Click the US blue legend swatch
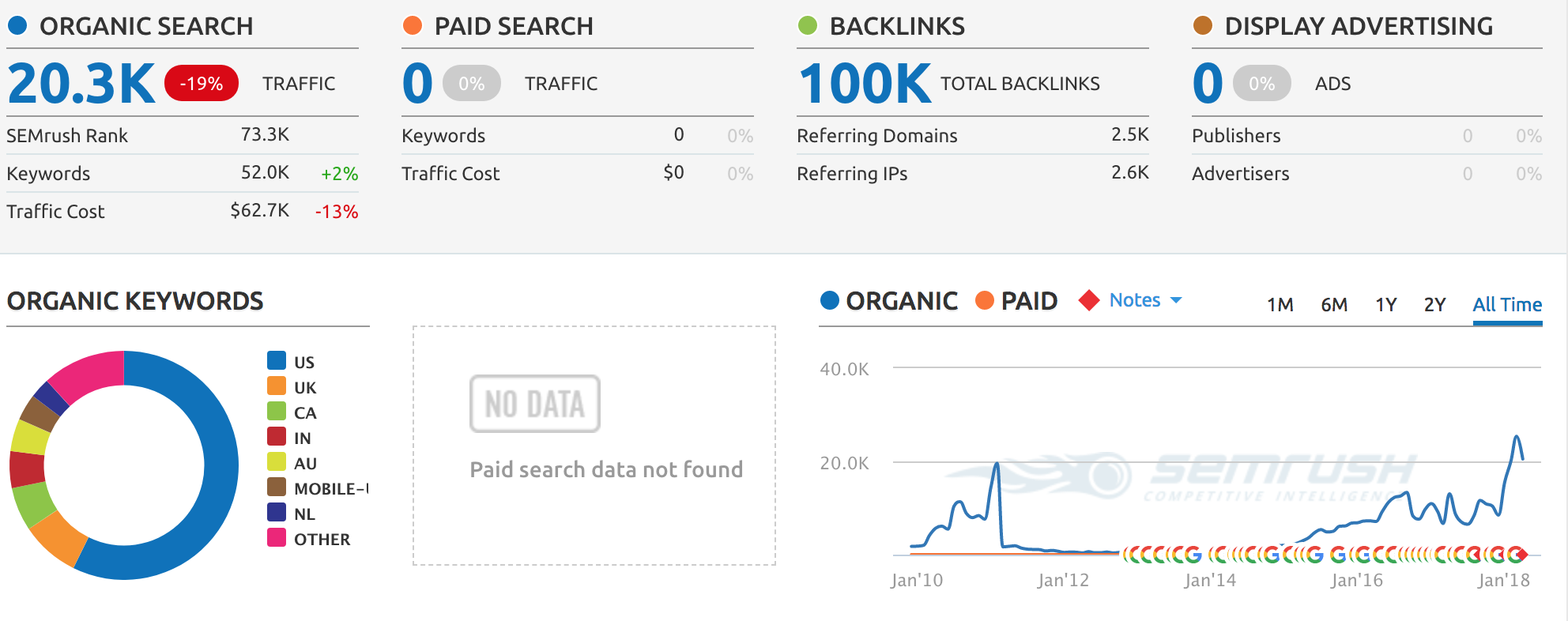 click(x=277, y=360)
